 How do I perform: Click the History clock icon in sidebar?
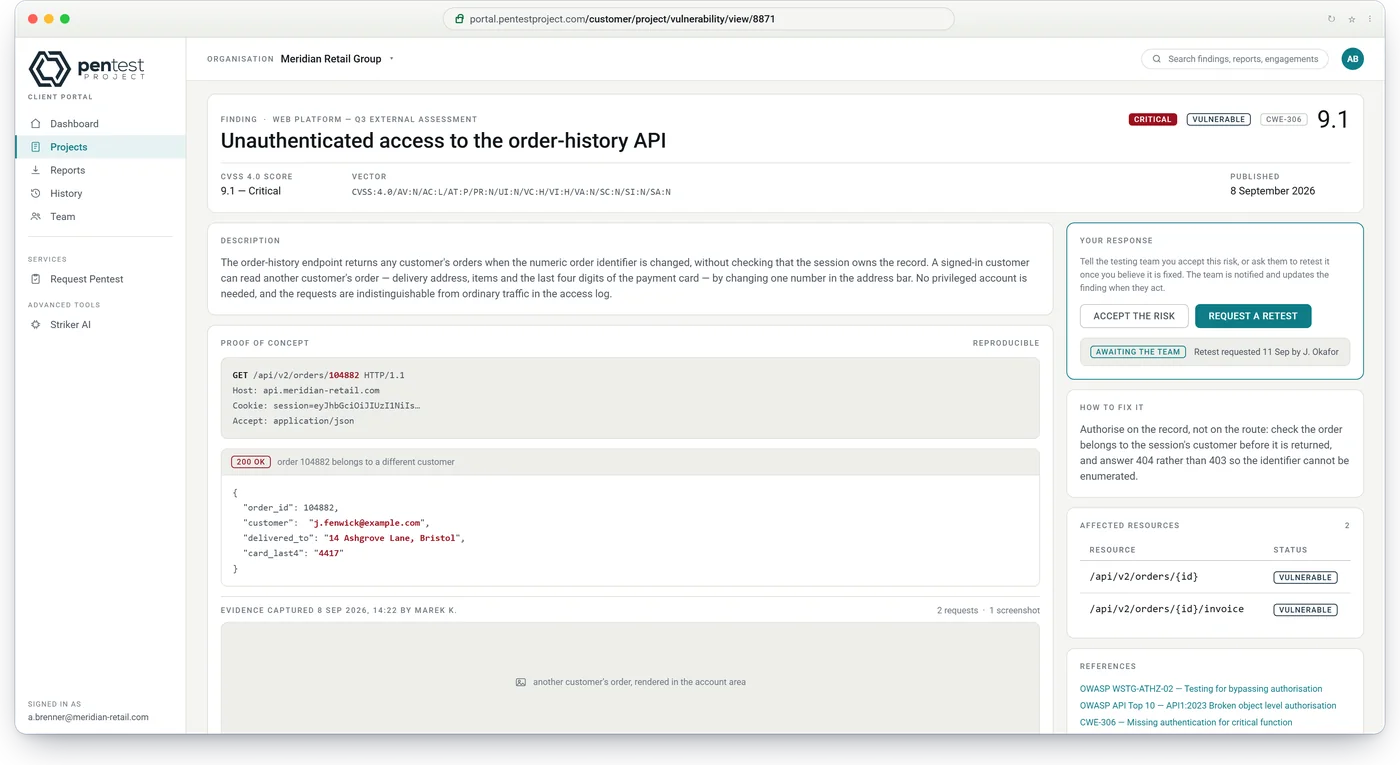pos(36,193)
